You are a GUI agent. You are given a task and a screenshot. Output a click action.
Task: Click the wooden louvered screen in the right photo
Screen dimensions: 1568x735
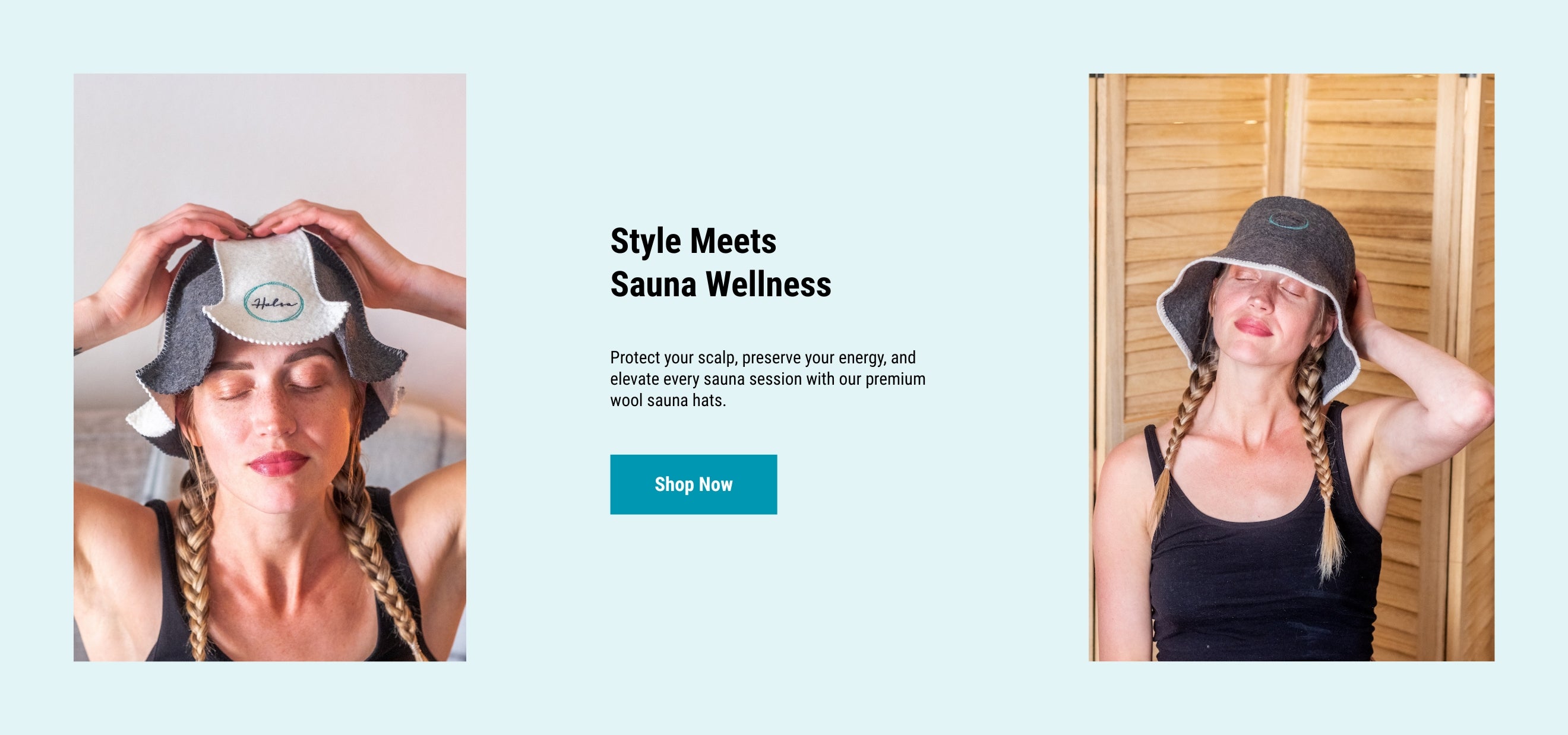pos(1400,152)
